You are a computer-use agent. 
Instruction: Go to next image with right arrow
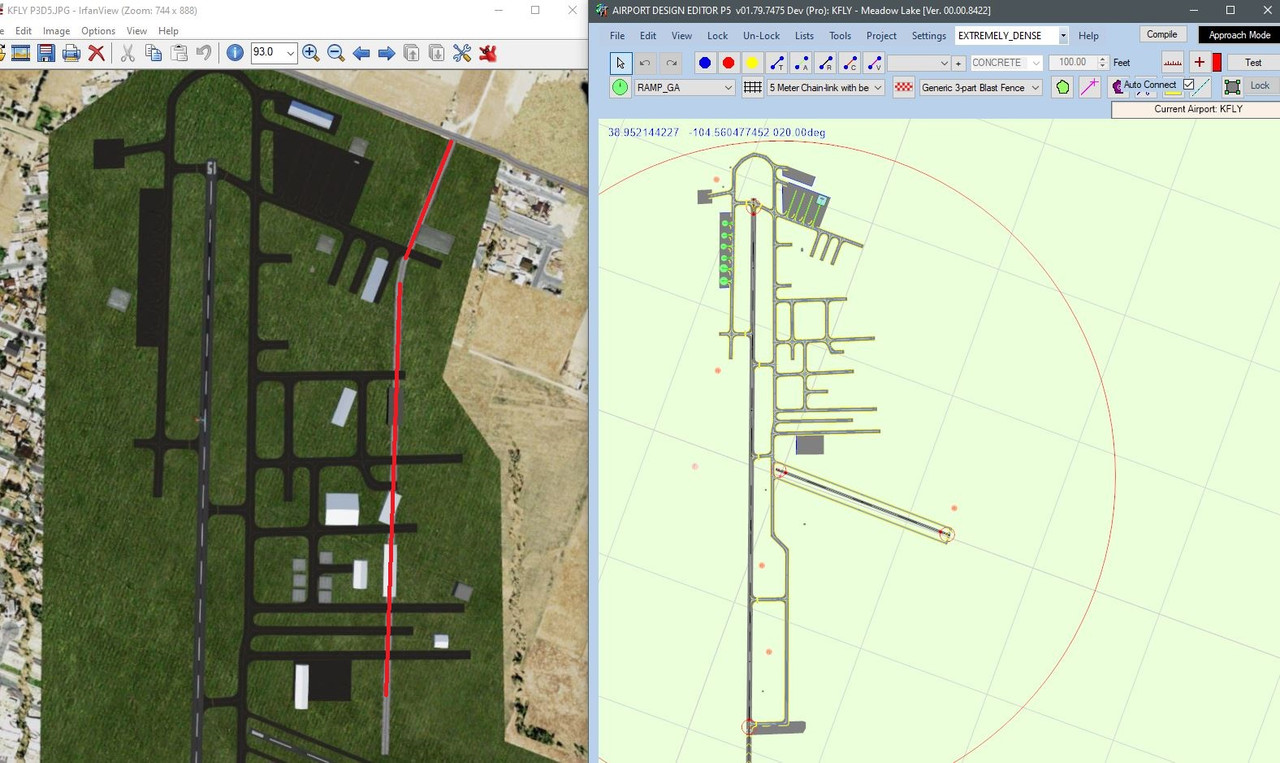(386, 53)
